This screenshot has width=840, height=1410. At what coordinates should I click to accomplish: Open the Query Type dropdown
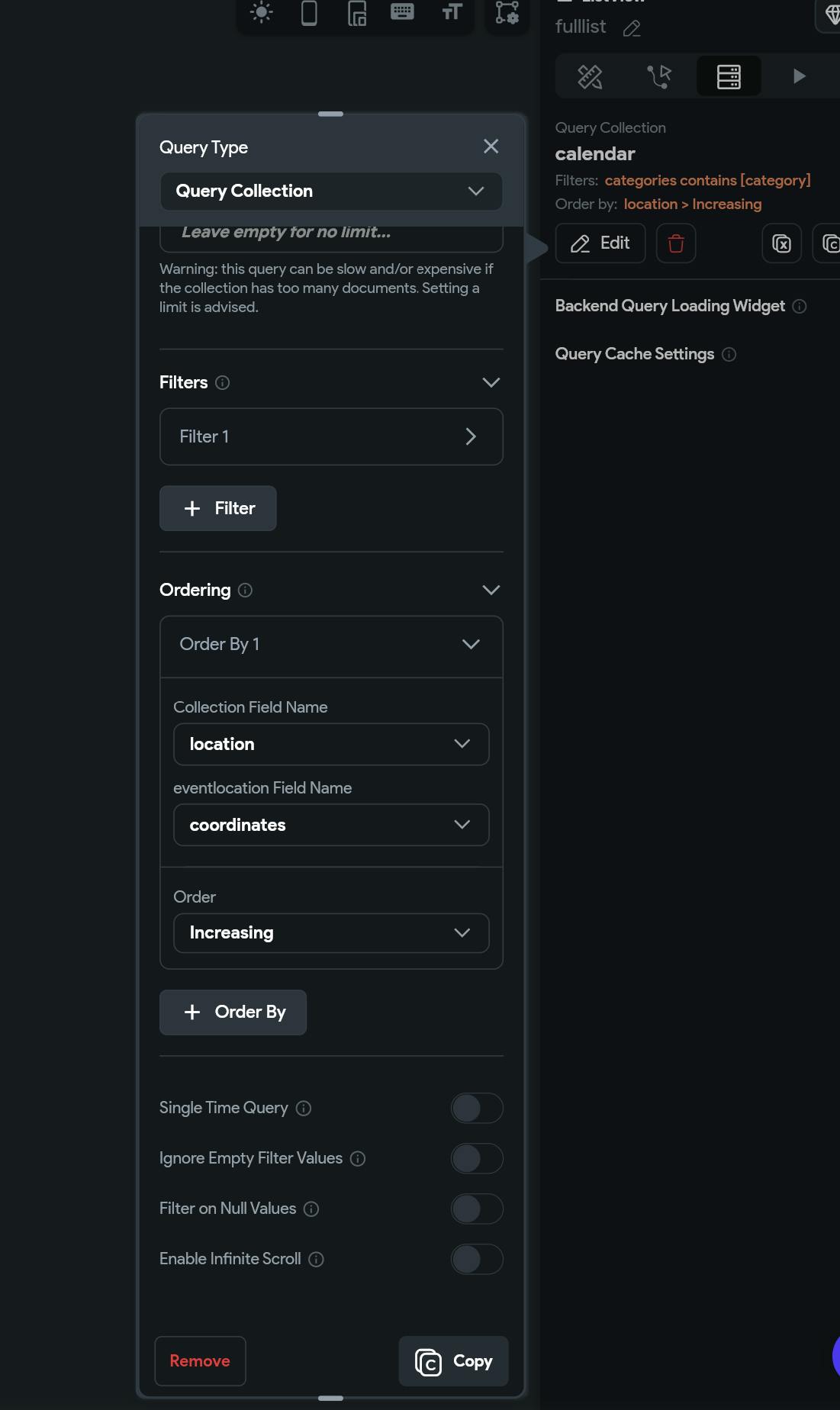coord(331,191)
